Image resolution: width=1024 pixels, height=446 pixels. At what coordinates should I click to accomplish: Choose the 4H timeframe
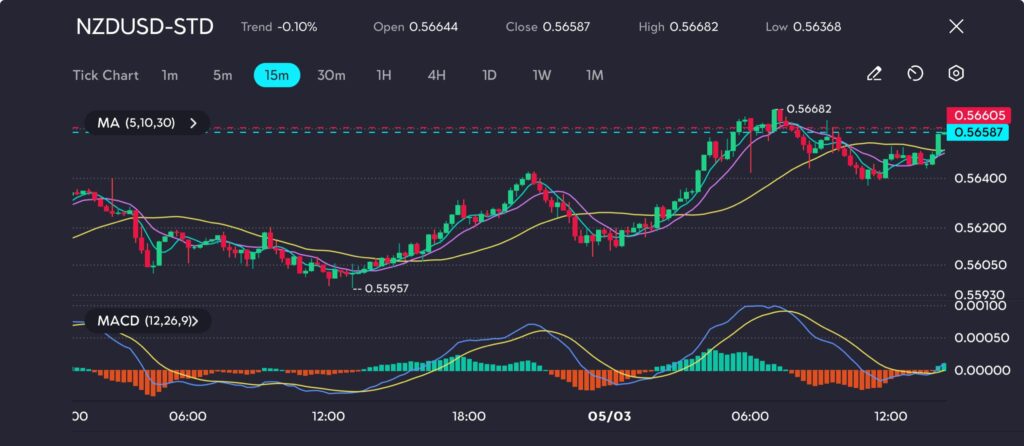coord(436,75)
